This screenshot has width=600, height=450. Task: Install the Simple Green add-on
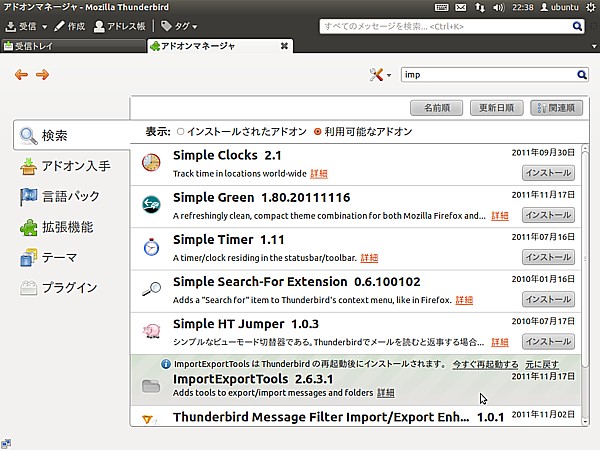[x=548, y=215]
